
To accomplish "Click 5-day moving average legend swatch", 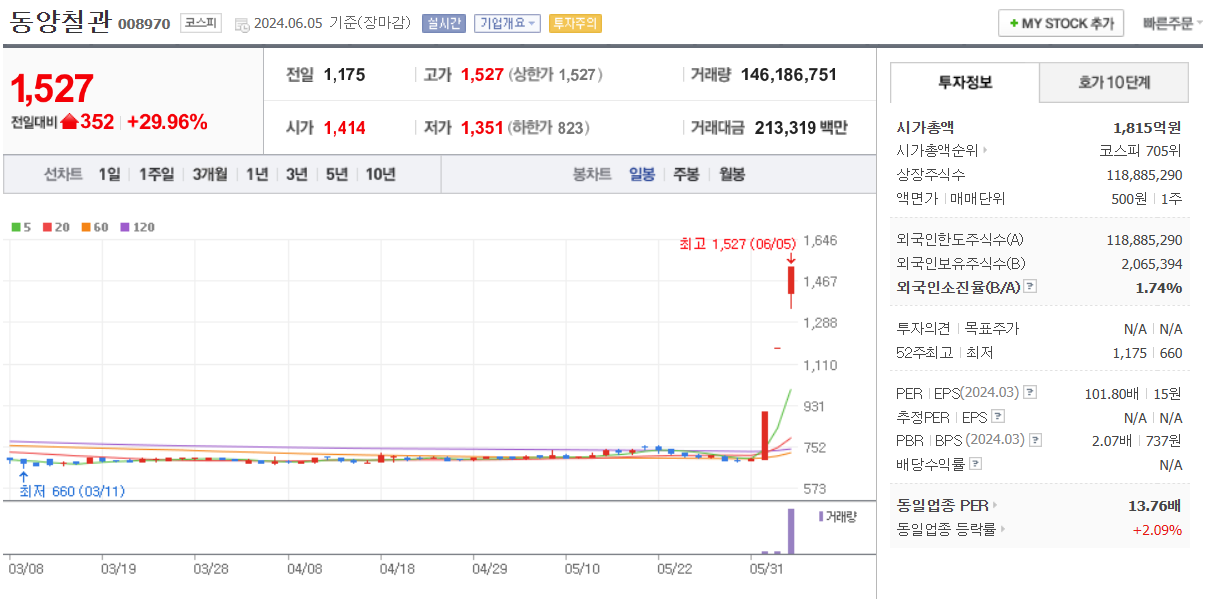I will [16, 227].
